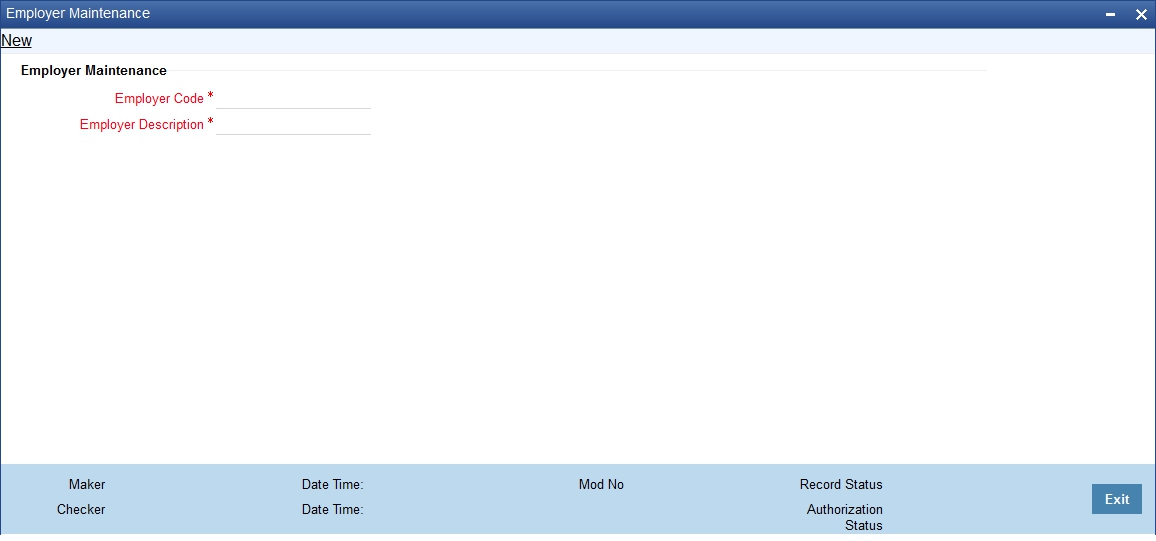1156x541 pixels.
Task: Click the Employer Maintenance section heading
Action: 94,71
